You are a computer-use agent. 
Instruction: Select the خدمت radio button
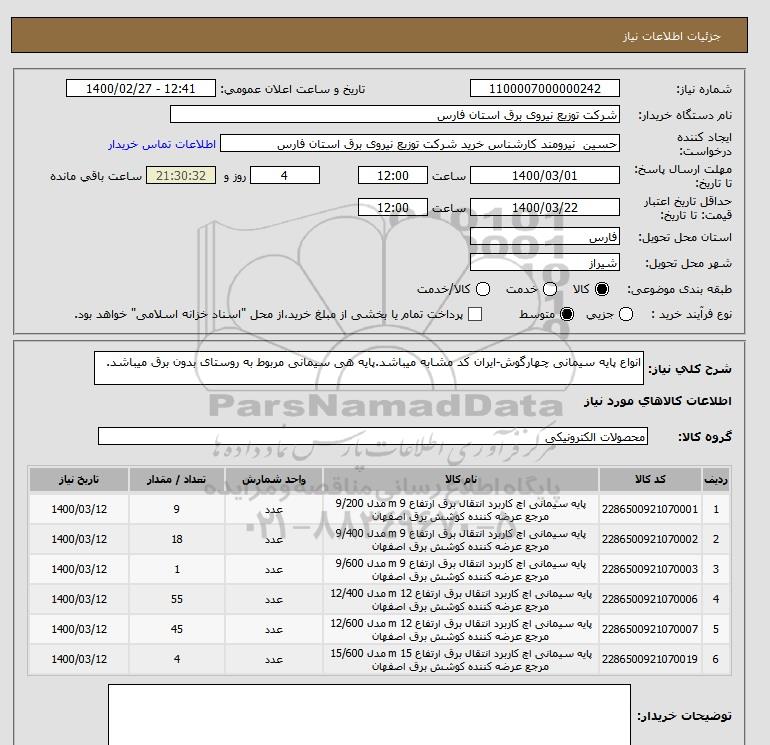pyautogui.click(x=550, y=289)
